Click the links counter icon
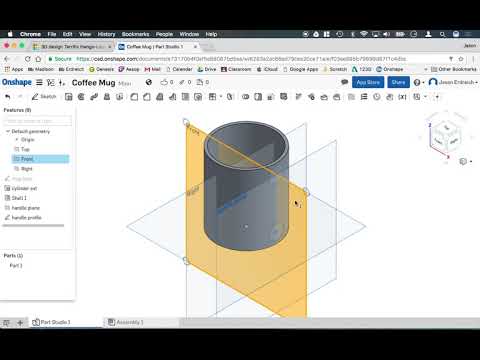The height and width of the screenshot is (360, 480). (185, 82)
